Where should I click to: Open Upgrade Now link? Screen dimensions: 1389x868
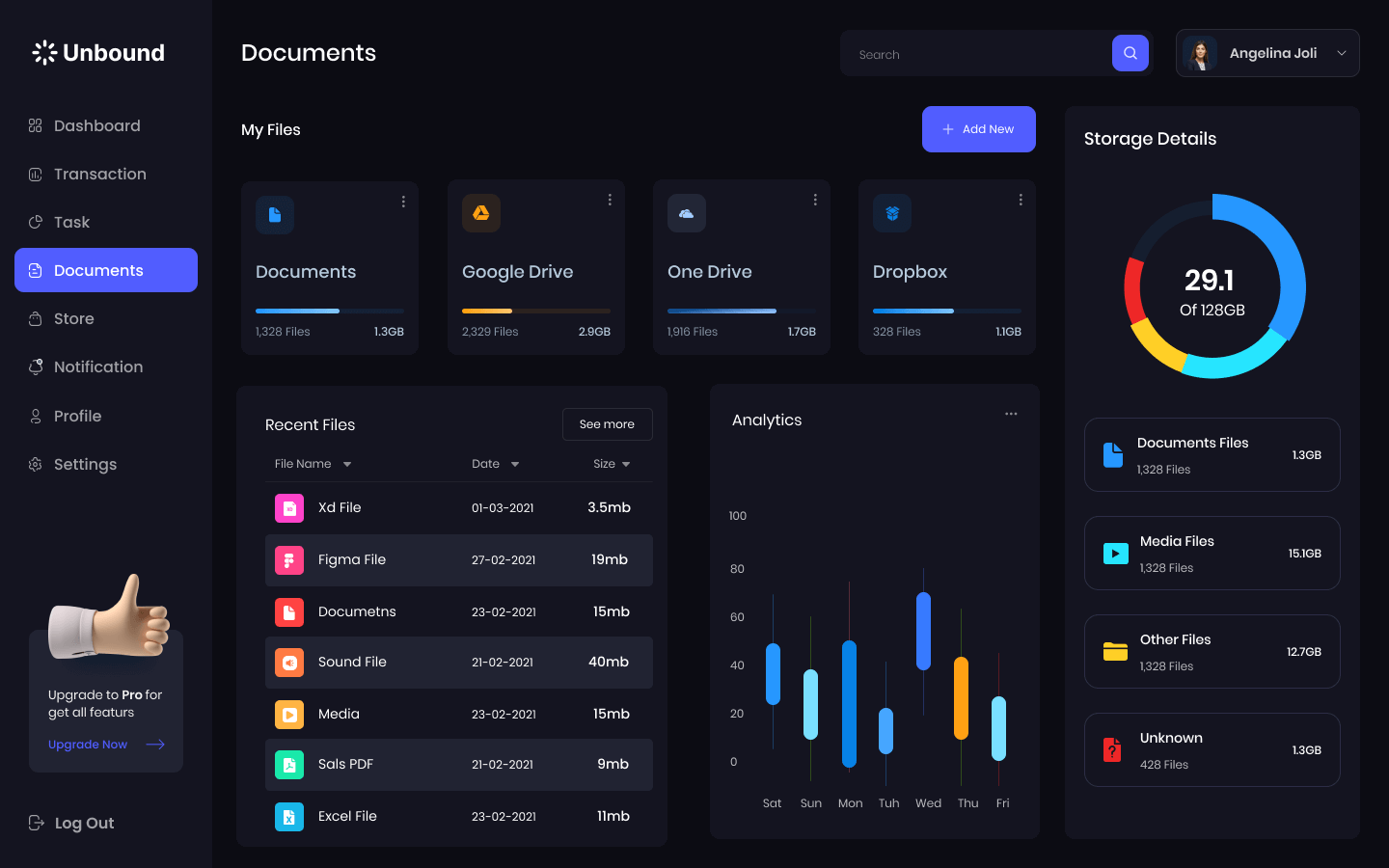pyautogui.click(x=87, y=744)
